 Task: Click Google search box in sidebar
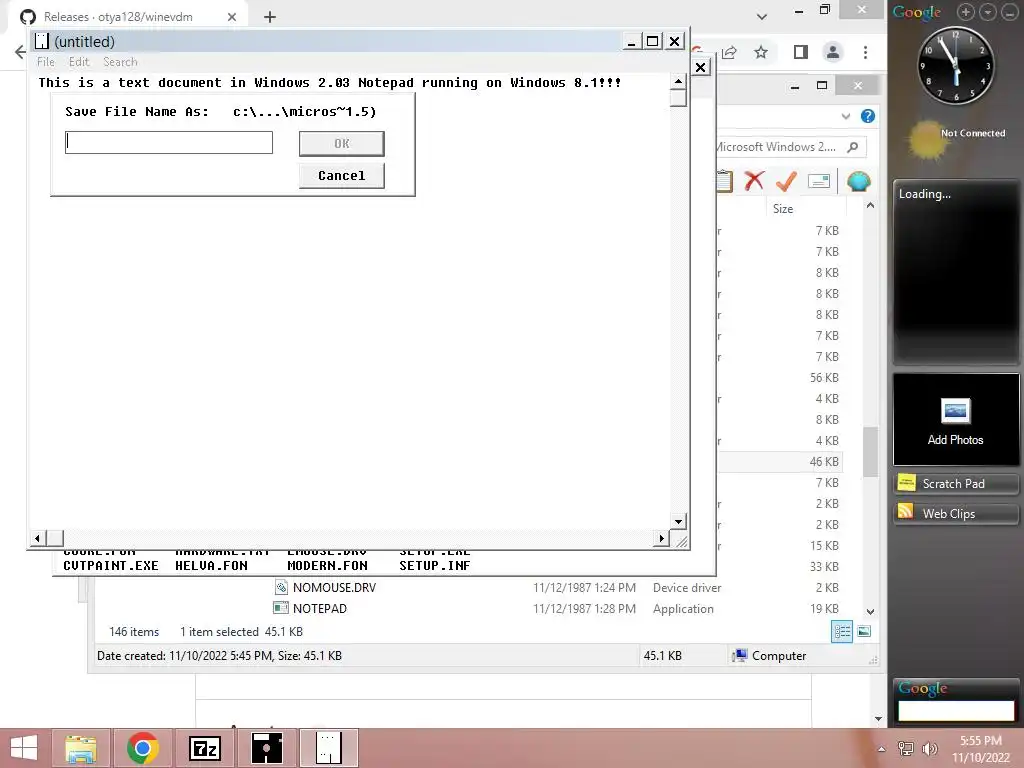(x=956, y=711)
